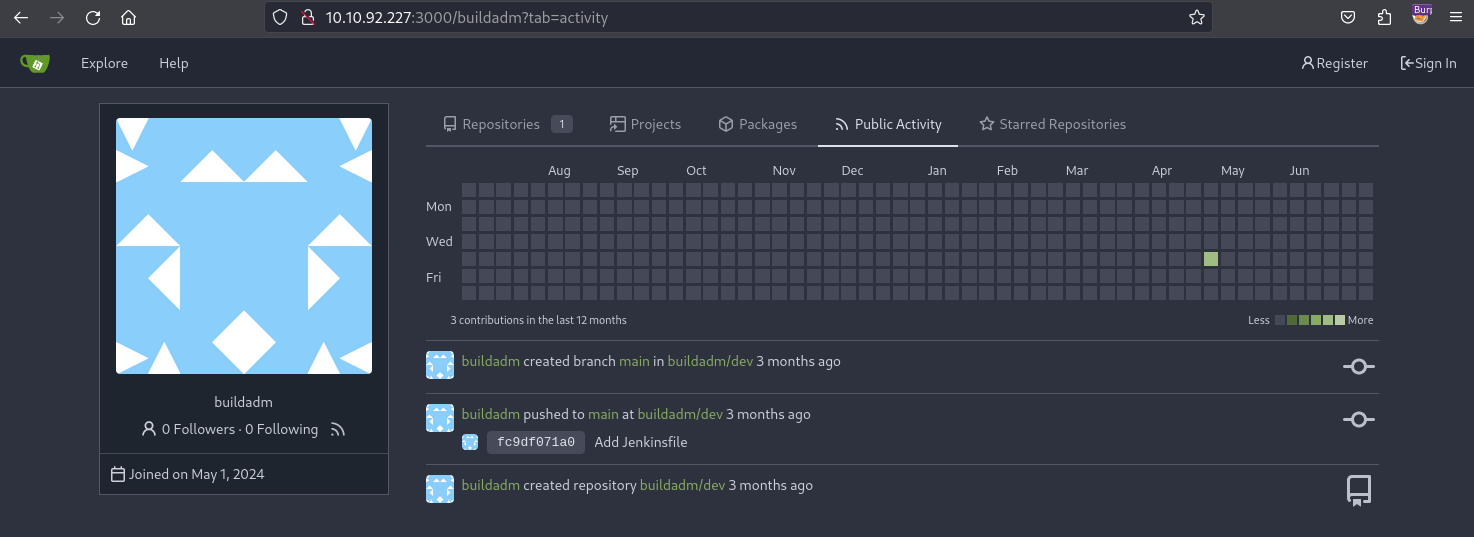1474x537 pixels.
Task: Click the insecure connection padlock icon
Action: click(x=308, y=17)
